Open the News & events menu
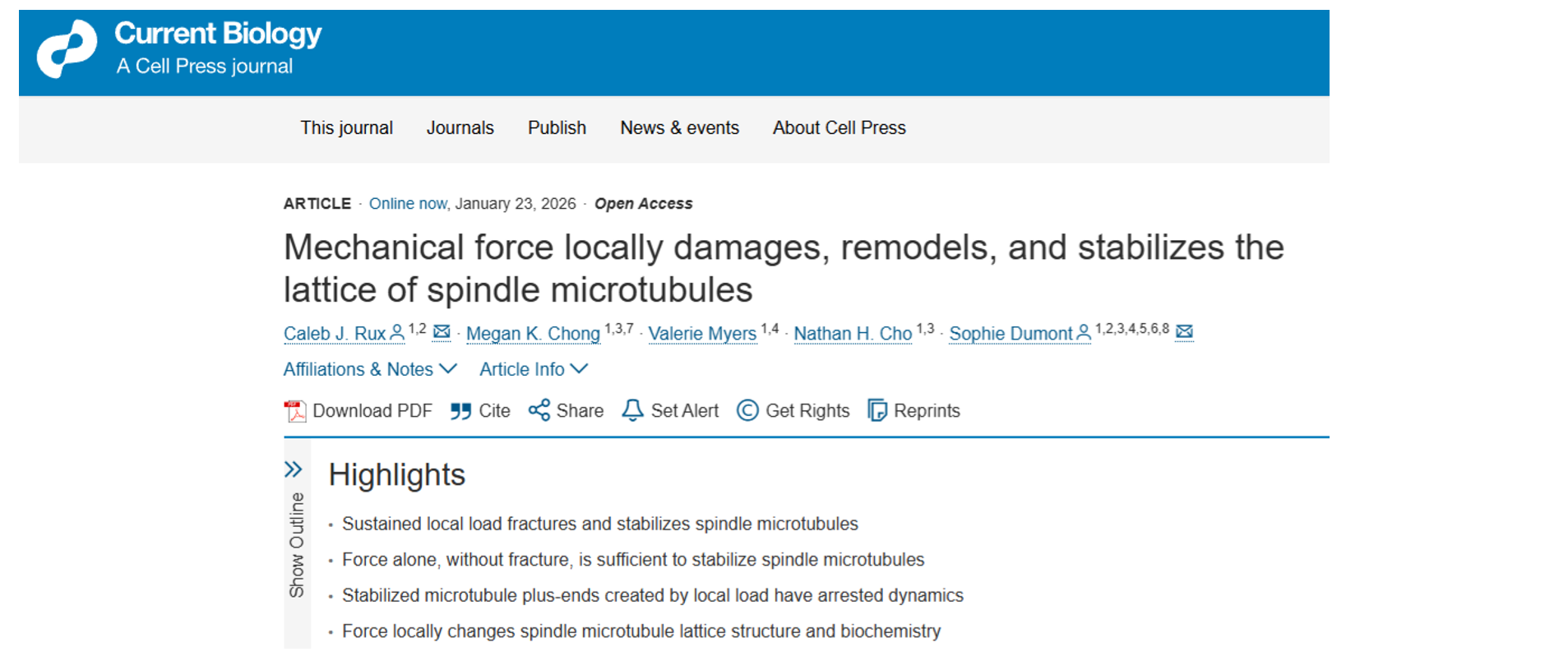The image size is (1568, 661). coord(679,128)
